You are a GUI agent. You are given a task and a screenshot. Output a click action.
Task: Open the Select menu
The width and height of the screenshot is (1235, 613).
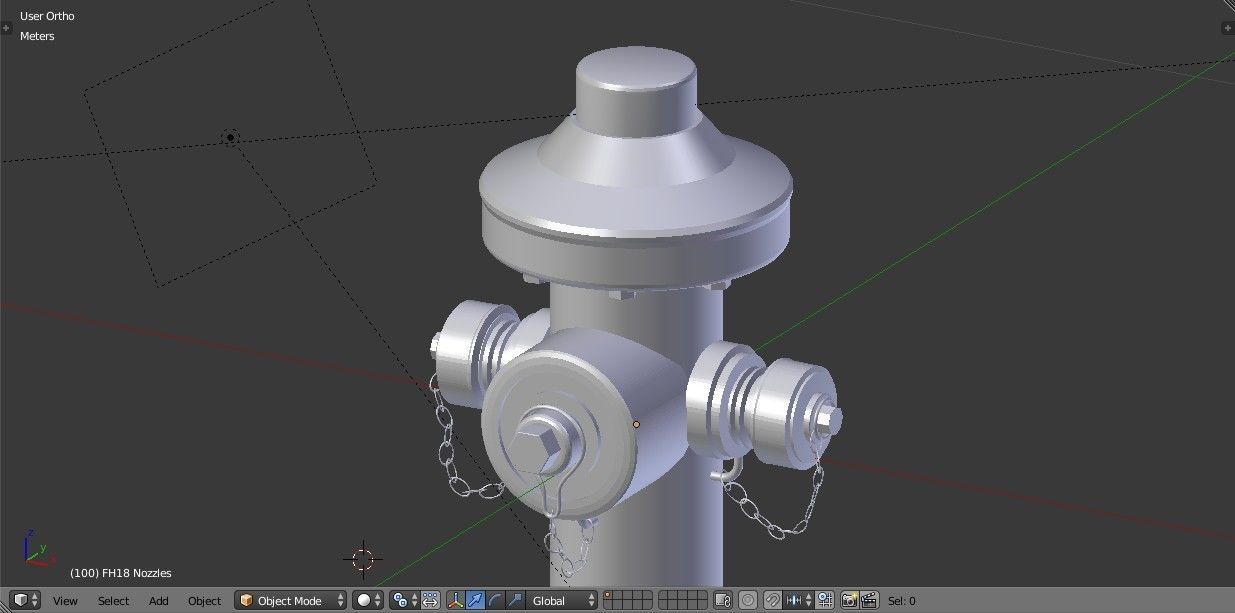point(113,601)
